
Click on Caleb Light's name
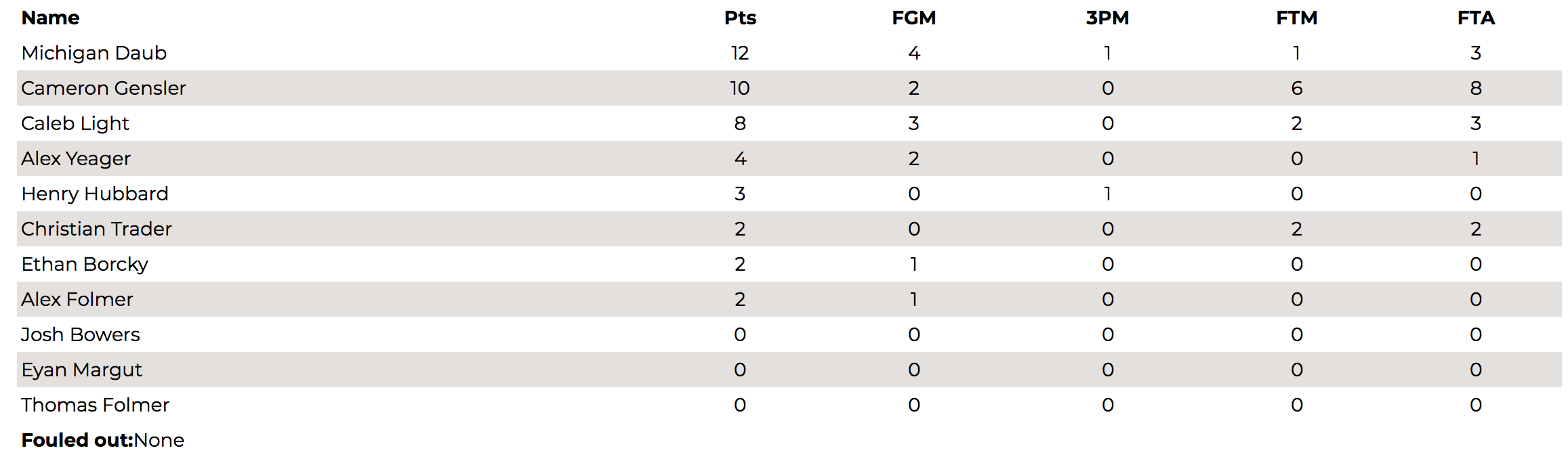point(75,123)
